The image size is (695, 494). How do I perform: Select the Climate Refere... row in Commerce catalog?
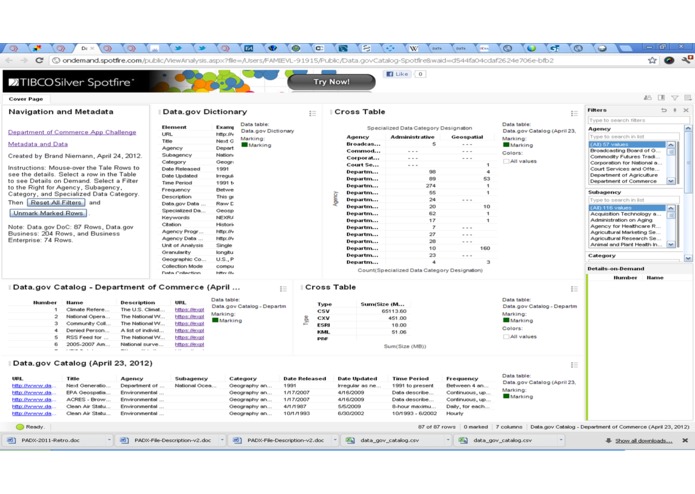[106, 309]
